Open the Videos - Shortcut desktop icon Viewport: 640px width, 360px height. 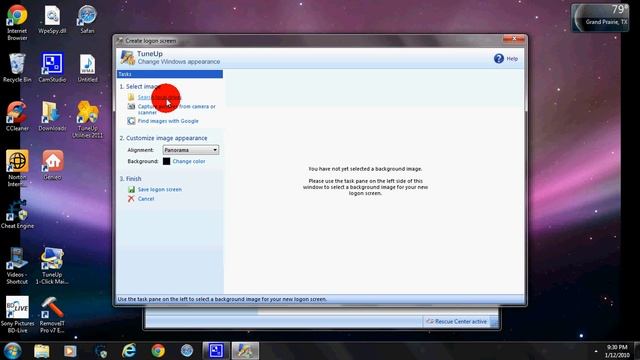click(17, 266)
